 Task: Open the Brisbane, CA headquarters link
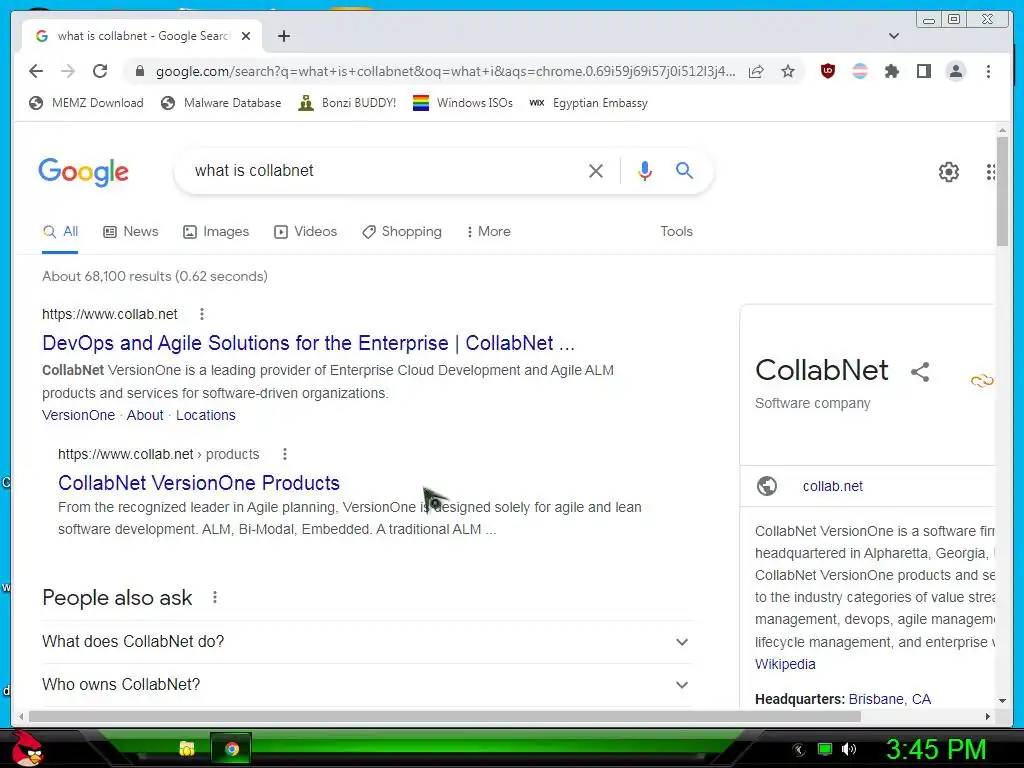point(889,699)
